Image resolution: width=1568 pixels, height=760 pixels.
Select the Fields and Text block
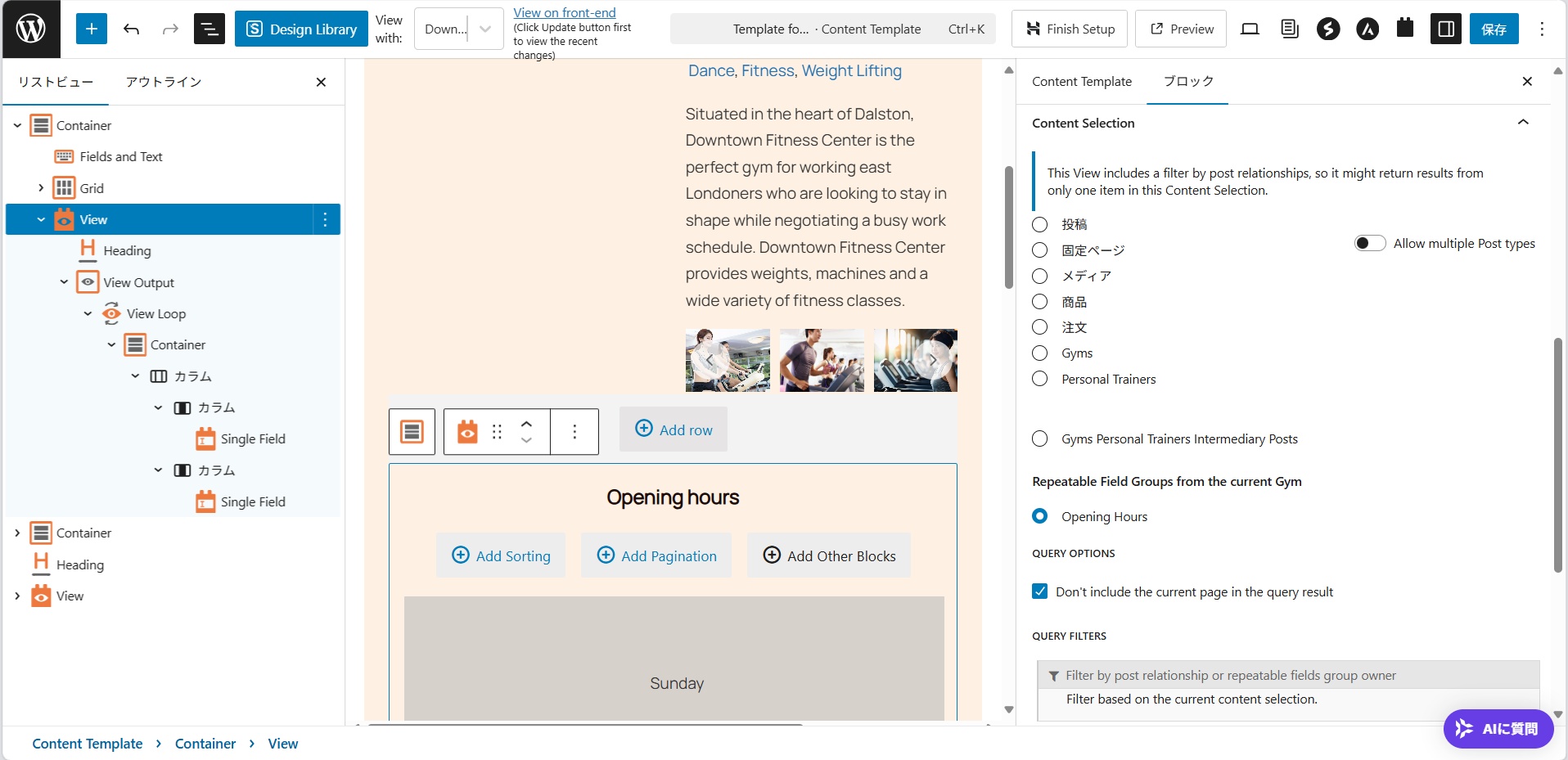[x=121, y=156]
